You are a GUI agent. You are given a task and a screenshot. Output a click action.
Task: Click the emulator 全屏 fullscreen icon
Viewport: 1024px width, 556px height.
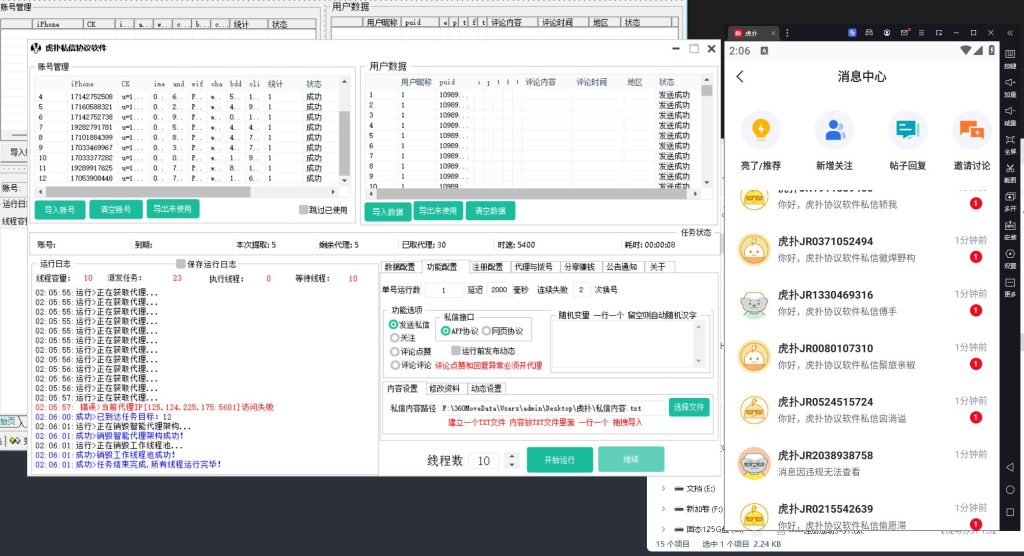(x=1010, y=138)
